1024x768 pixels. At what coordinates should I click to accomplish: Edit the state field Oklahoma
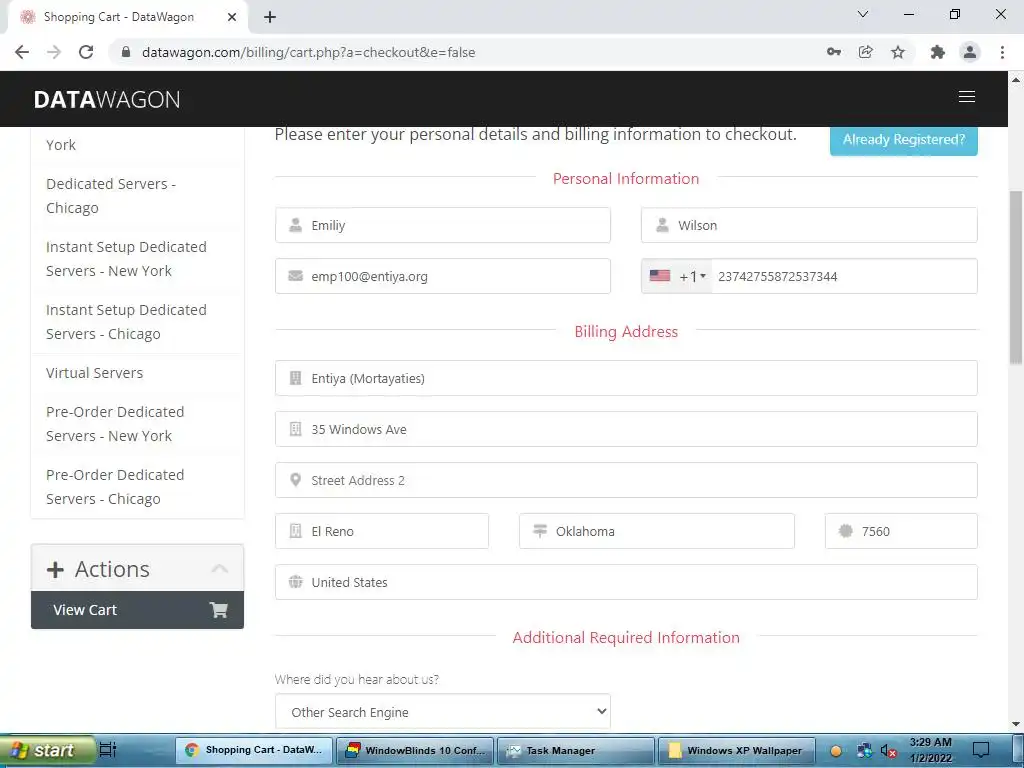[657, 531]
